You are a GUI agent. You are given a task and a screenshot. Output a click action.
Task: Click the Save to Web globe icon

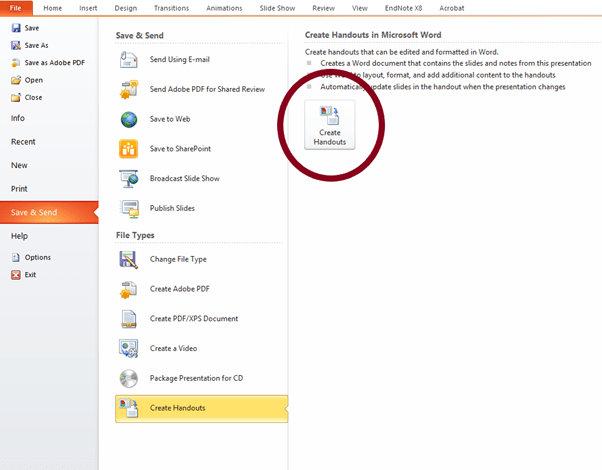coord(129,119)
